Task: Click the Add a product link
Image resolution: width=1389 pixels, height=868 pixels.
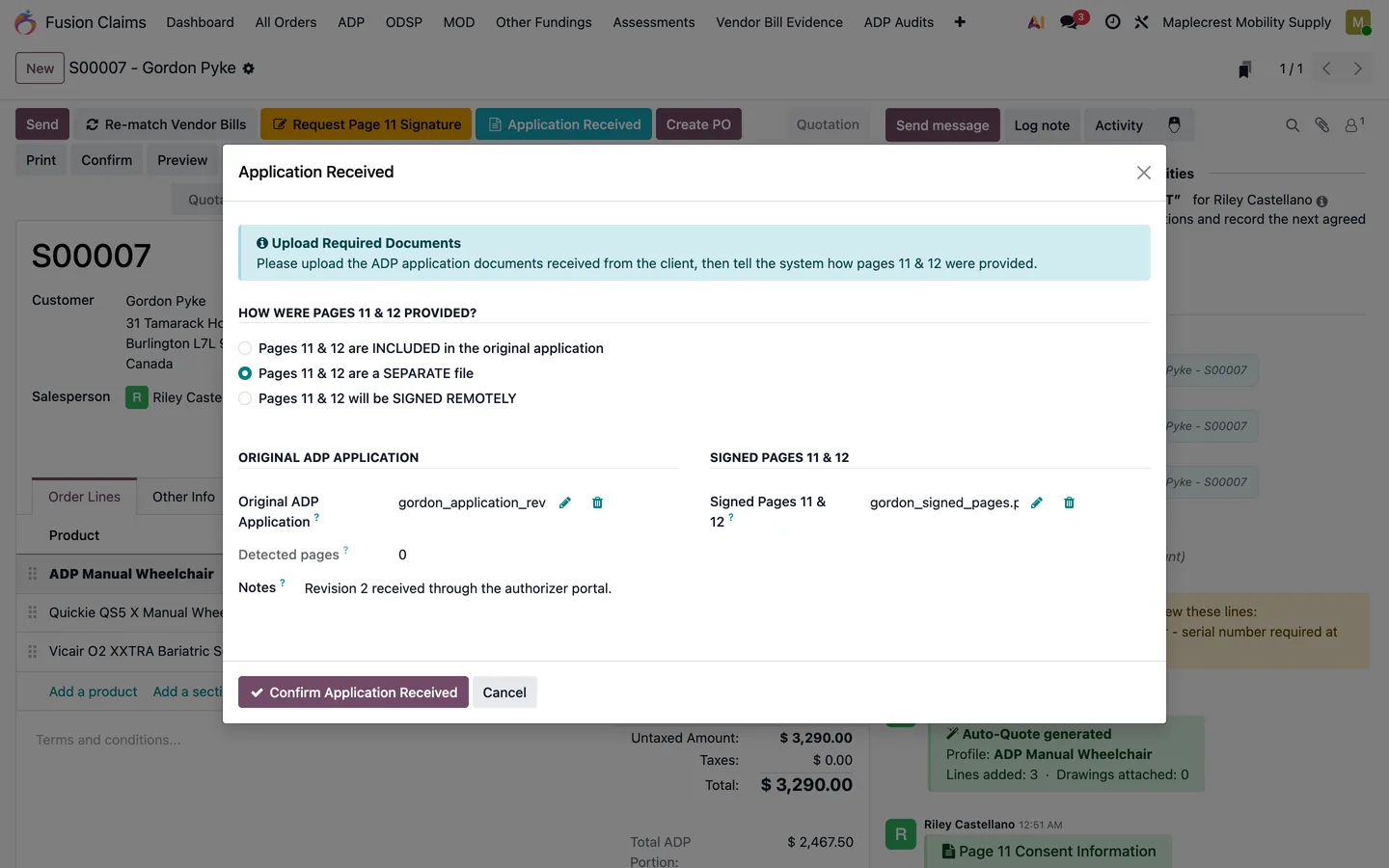Action: click(x=94, y=692)
